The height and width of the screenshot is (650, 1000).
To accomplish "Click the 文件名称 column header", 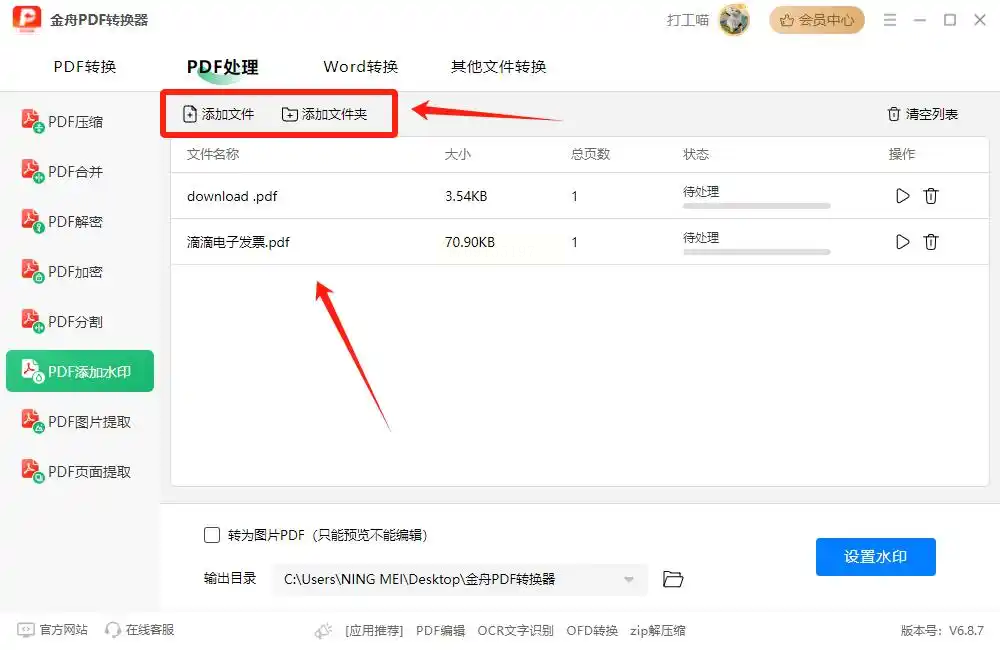I will pos(213,154).
